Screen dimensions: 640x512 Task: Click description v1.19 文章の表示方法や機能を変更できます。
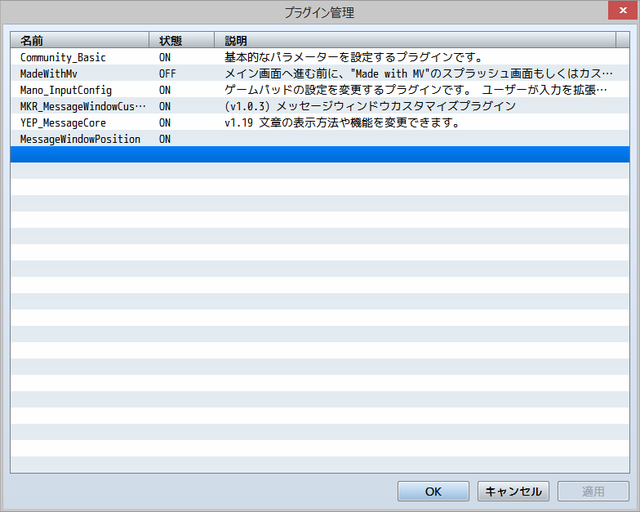[x=342, y=122]
